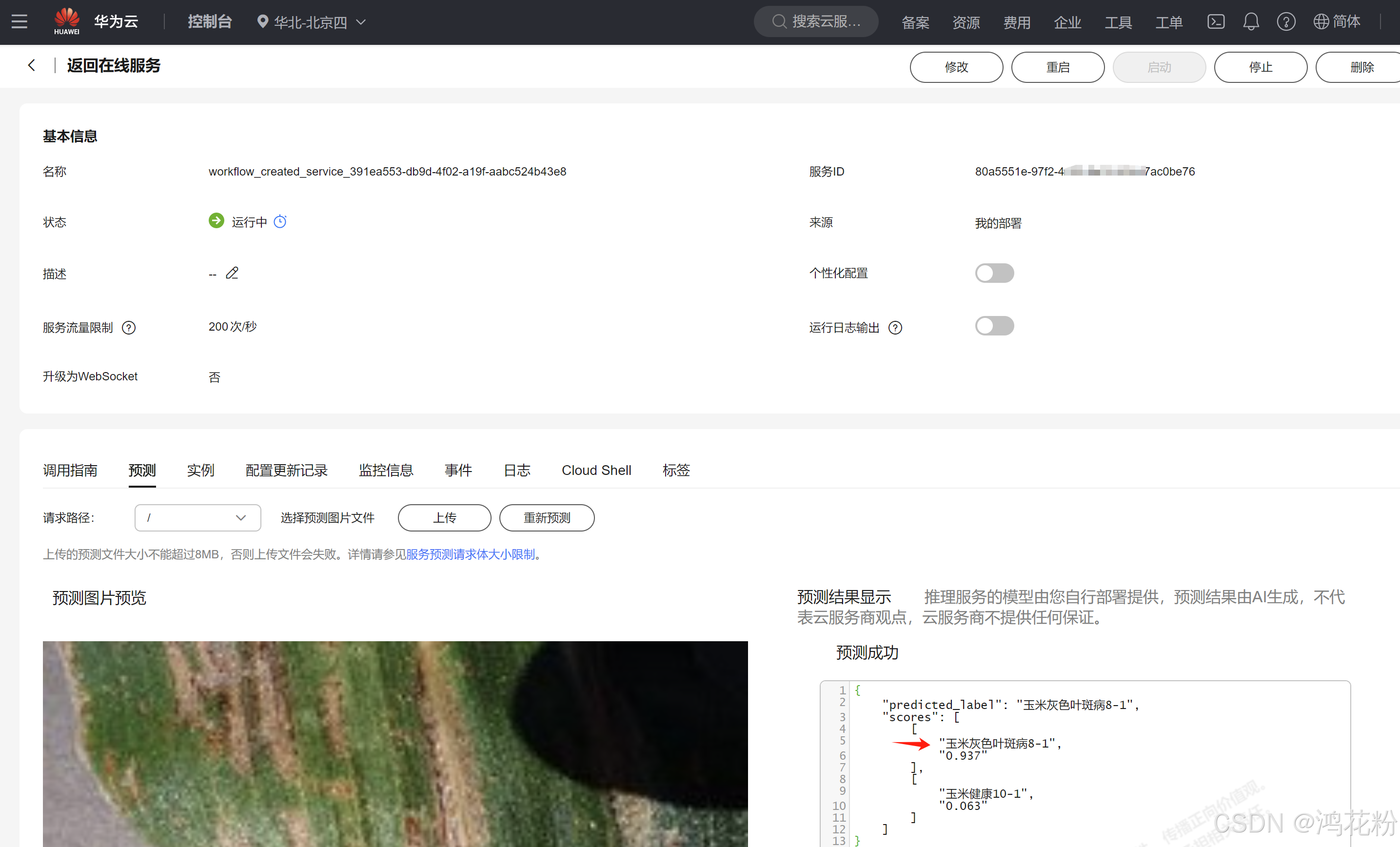The image size is (1400, 847).
Task: Open the hamburger navigation menu
Action: click(x=20, y=21)
